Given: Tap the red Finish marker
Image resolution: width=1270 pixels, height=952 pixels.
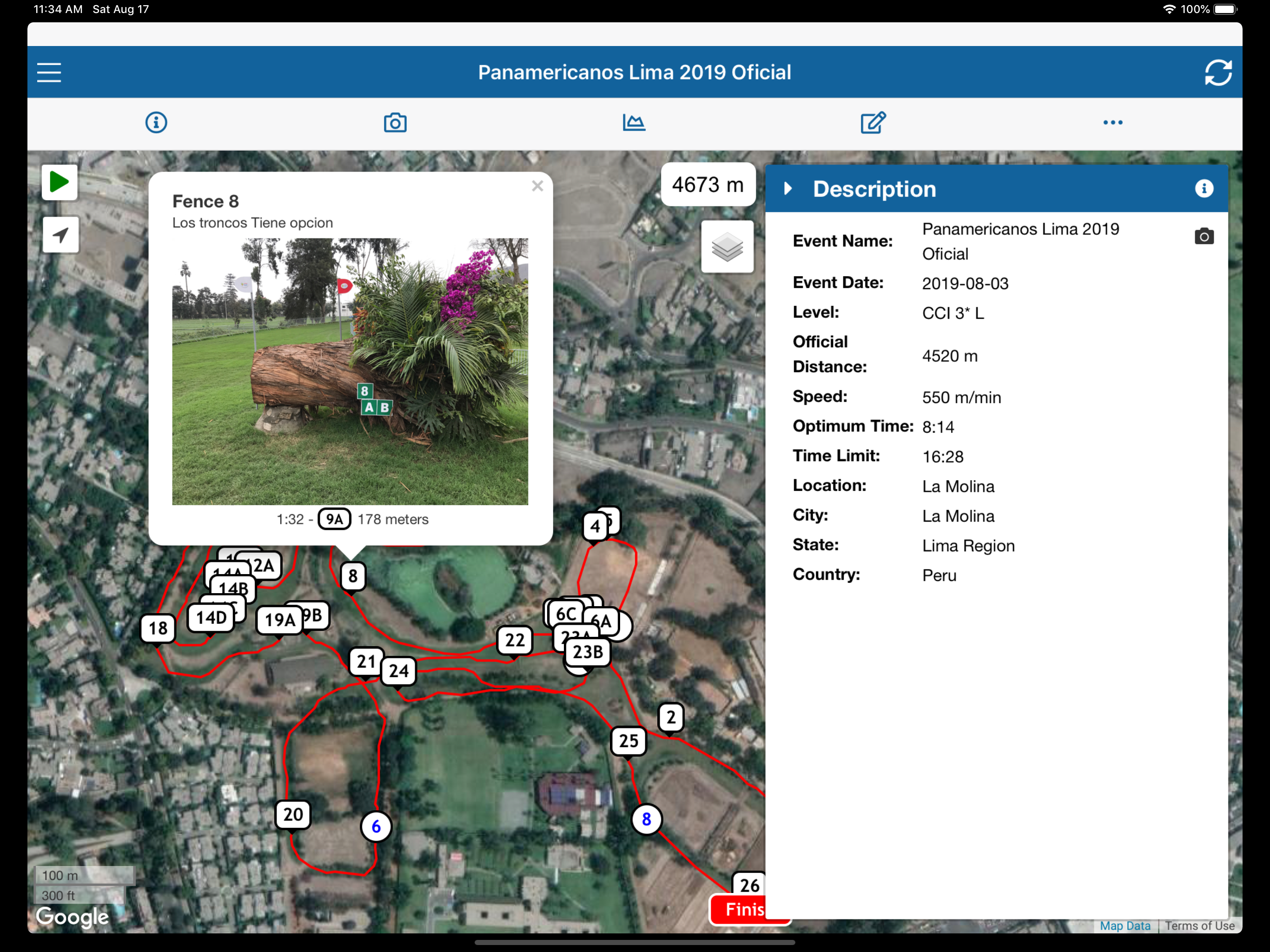Looking at the screenshot, I should pyautogui.click(x=738, y=910).
